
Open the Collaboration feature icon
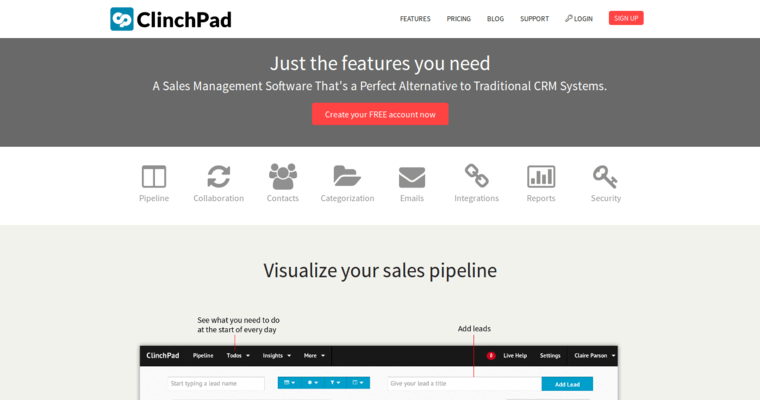218,177
